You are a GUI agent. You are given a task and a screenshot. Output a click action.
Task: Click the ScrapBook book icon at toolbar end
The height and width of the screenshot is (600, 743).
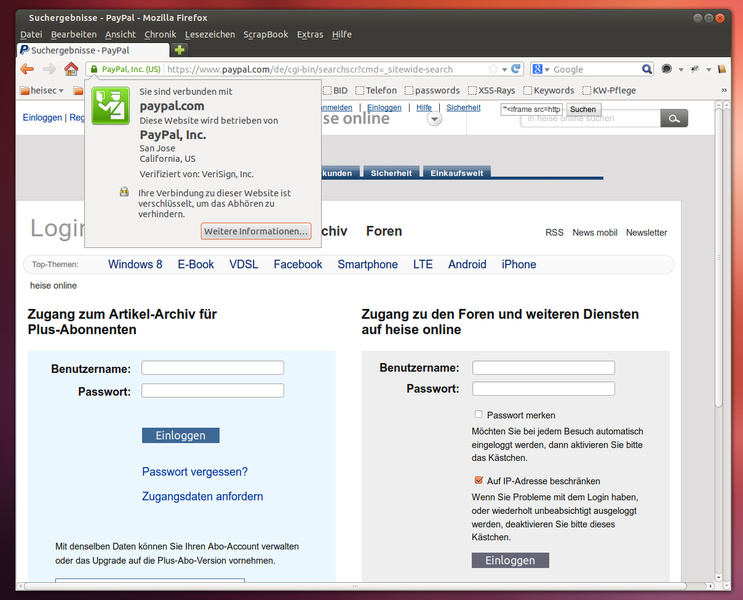pyautogui.click(x=722, y=69)
